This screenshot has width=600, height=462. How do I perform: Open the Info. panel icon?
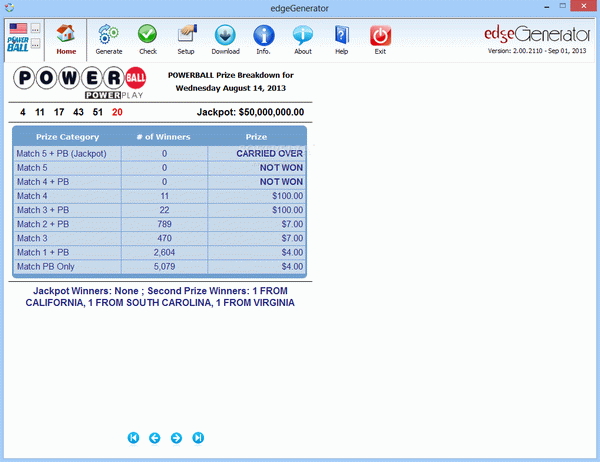point(264,35)
